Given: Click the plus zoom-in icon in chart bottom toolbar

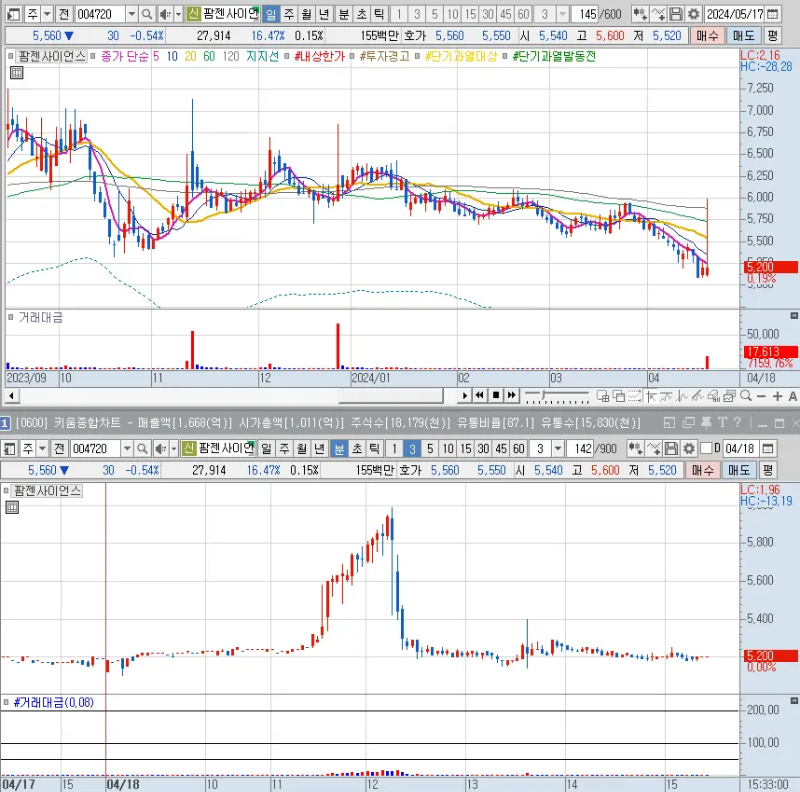Looking at the screenshot, I should pyautogui.click(x=778, y=396).
